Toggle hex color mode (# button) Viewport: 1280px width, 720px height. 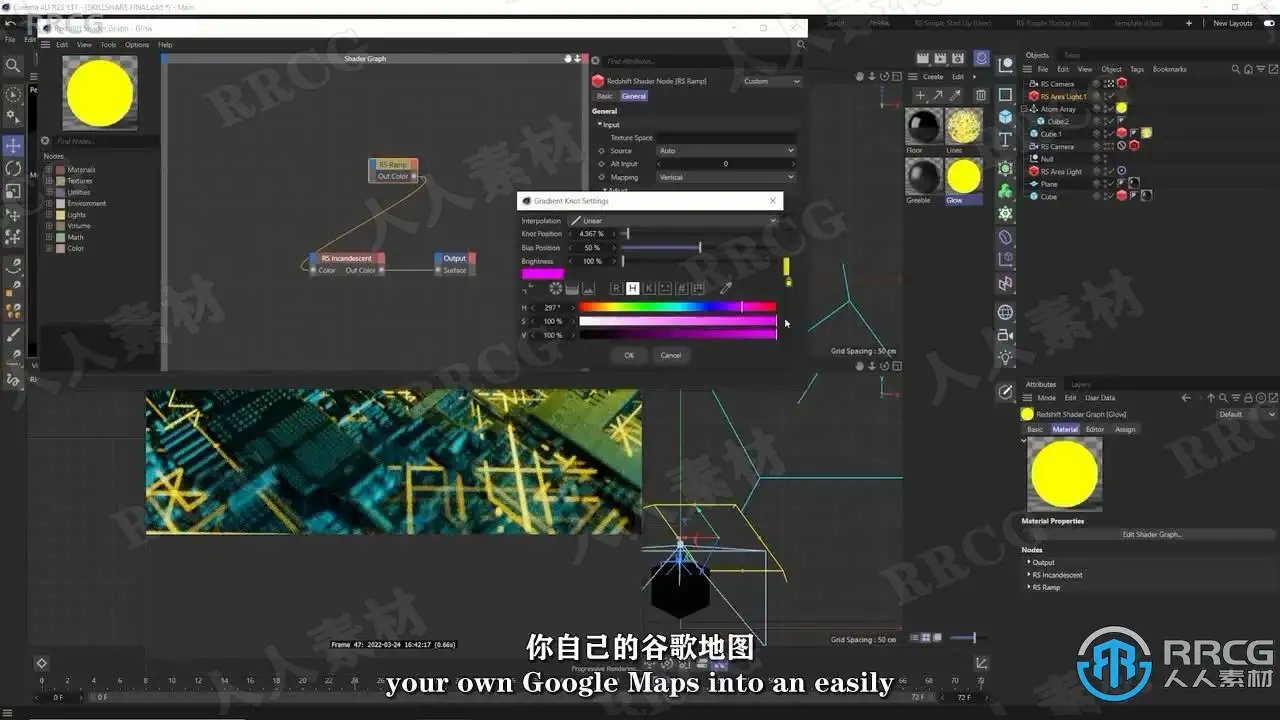tap(682, 288)
